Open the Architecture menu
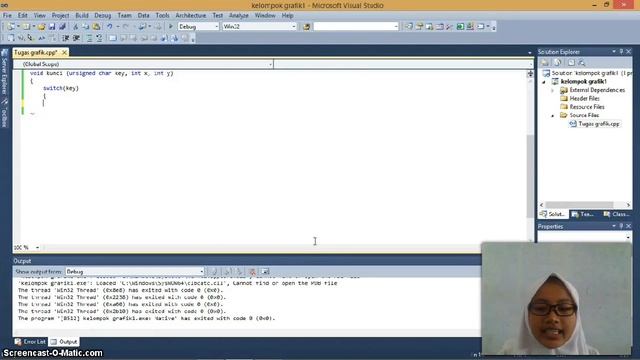 point(191,16)
